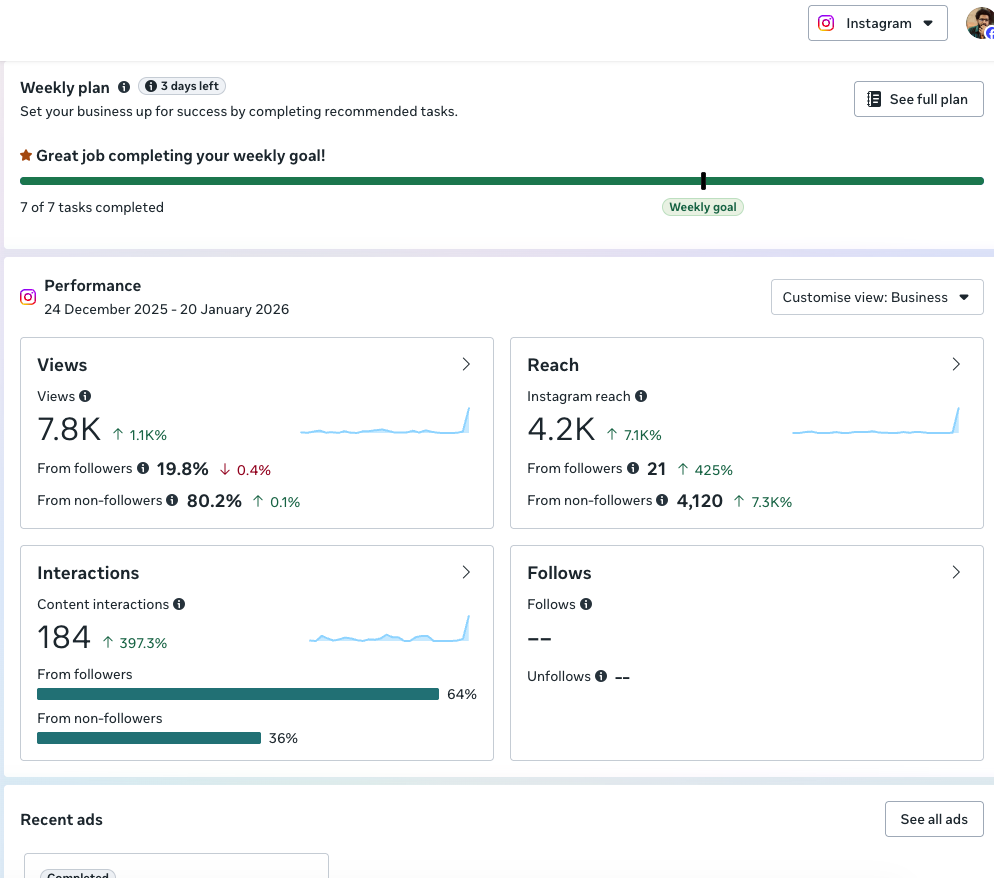This screenshot has height=878, width=994.
Task: Click info icon for Views From followers
Action: (143, 468)
